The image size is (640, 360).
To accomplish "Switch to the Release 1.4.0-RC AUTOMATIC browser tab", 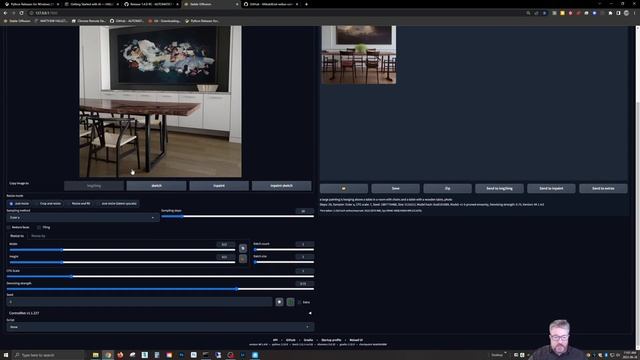I will coord(152,4).
